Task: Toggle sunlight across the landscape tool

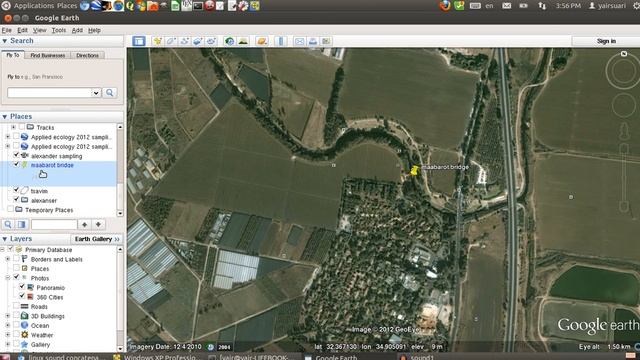Action: [x=243, y=41]
